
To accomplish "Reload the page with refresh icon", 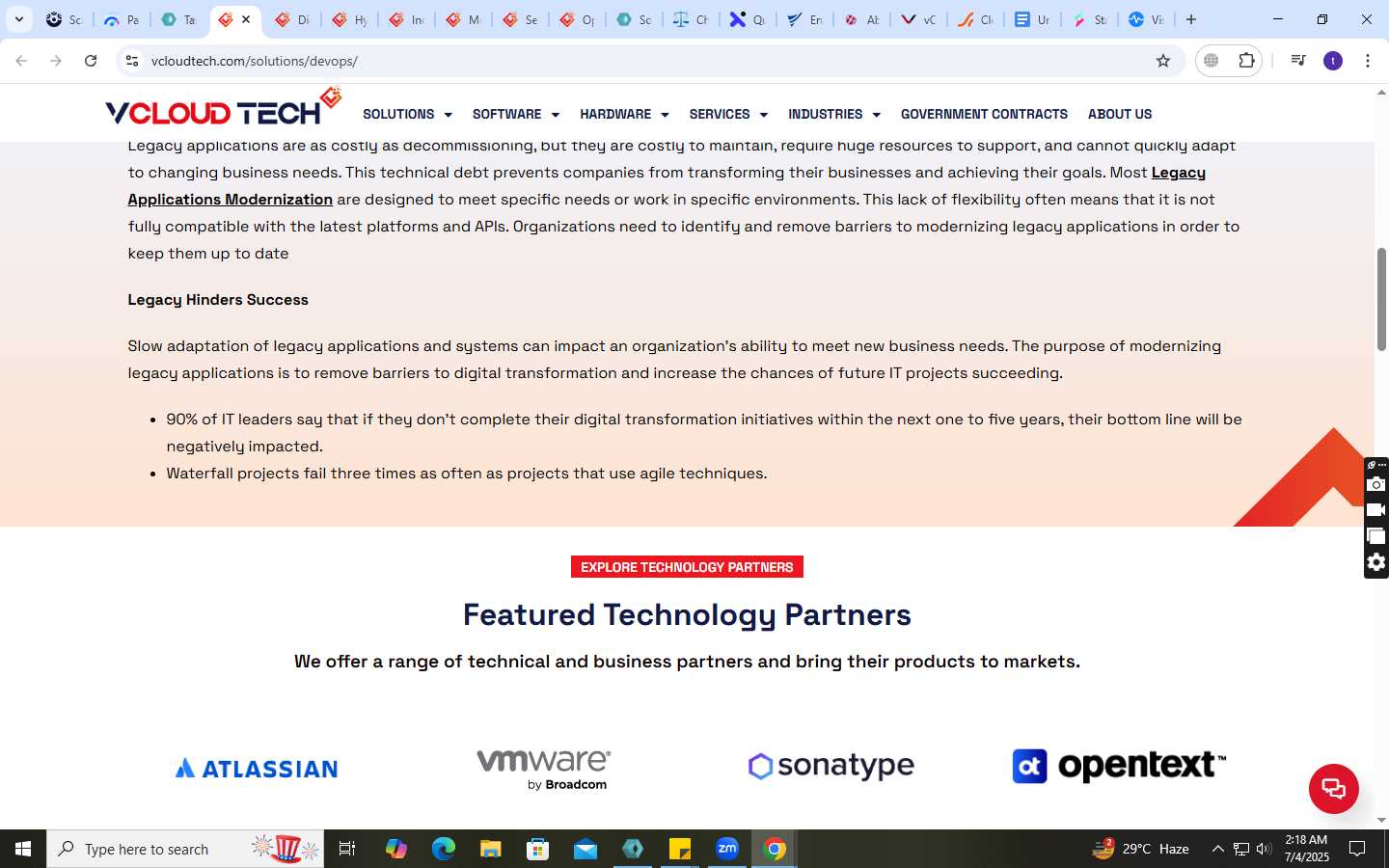I will tap(91, 61).
